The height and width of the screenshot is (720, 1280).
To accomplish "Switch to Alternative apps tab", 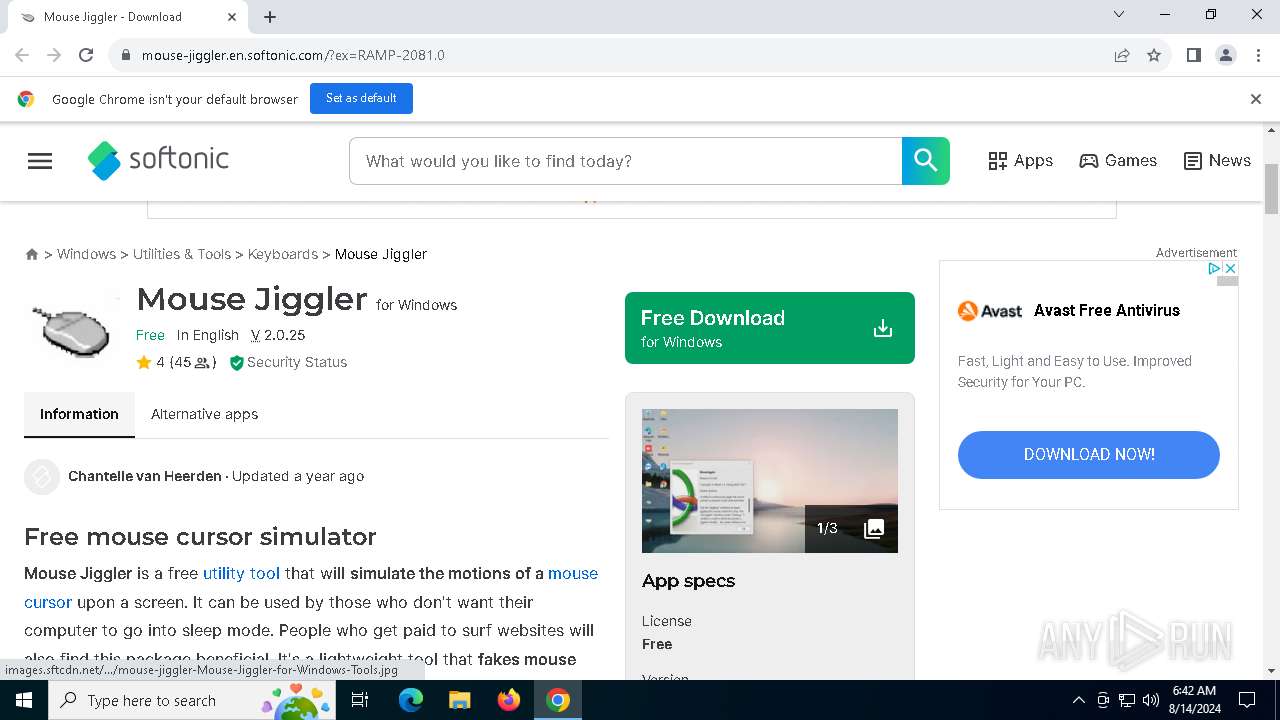I will (204, 414).
